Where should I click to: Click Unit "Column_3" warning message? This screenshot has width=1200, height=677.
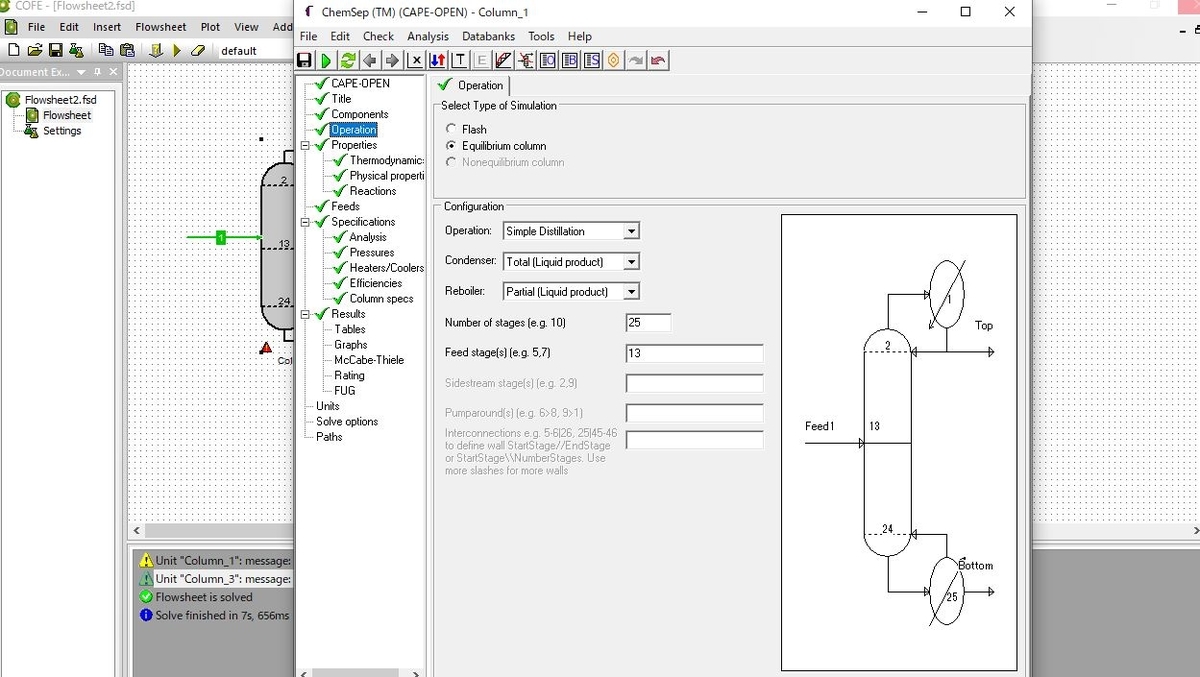223,579
